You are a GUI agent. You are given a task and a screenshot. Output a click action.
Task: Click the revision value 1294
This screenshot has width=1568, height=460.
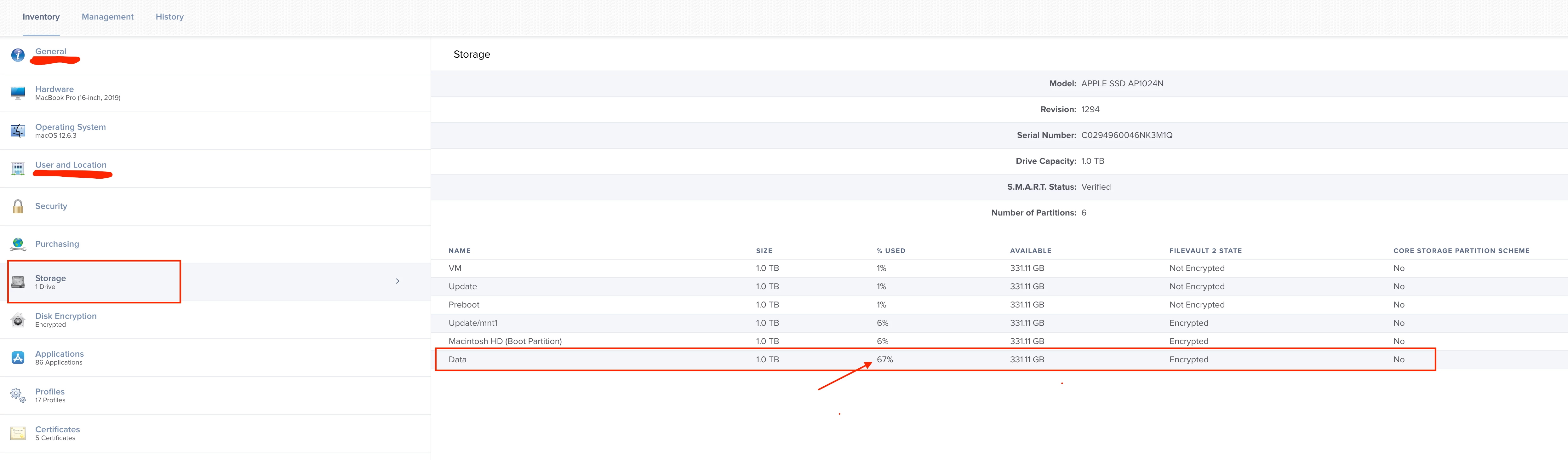click(x=1090, y=110)
